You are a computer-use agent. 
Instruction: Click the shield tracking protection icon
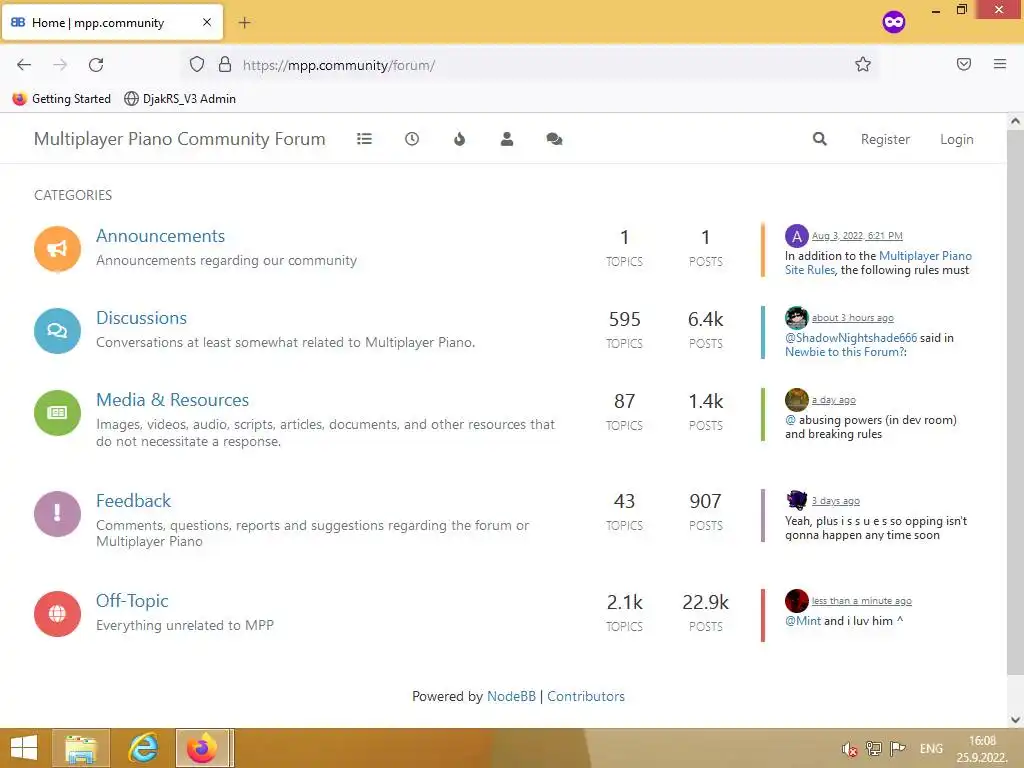point(197,64)
